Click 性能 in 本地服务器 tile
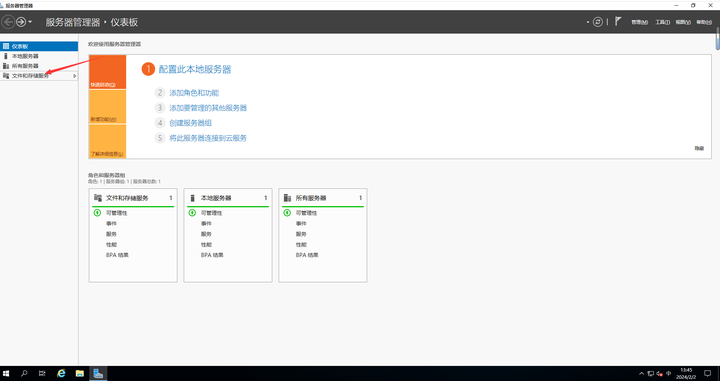The height and width of the screenshot is (381, 720). point(206,245)
